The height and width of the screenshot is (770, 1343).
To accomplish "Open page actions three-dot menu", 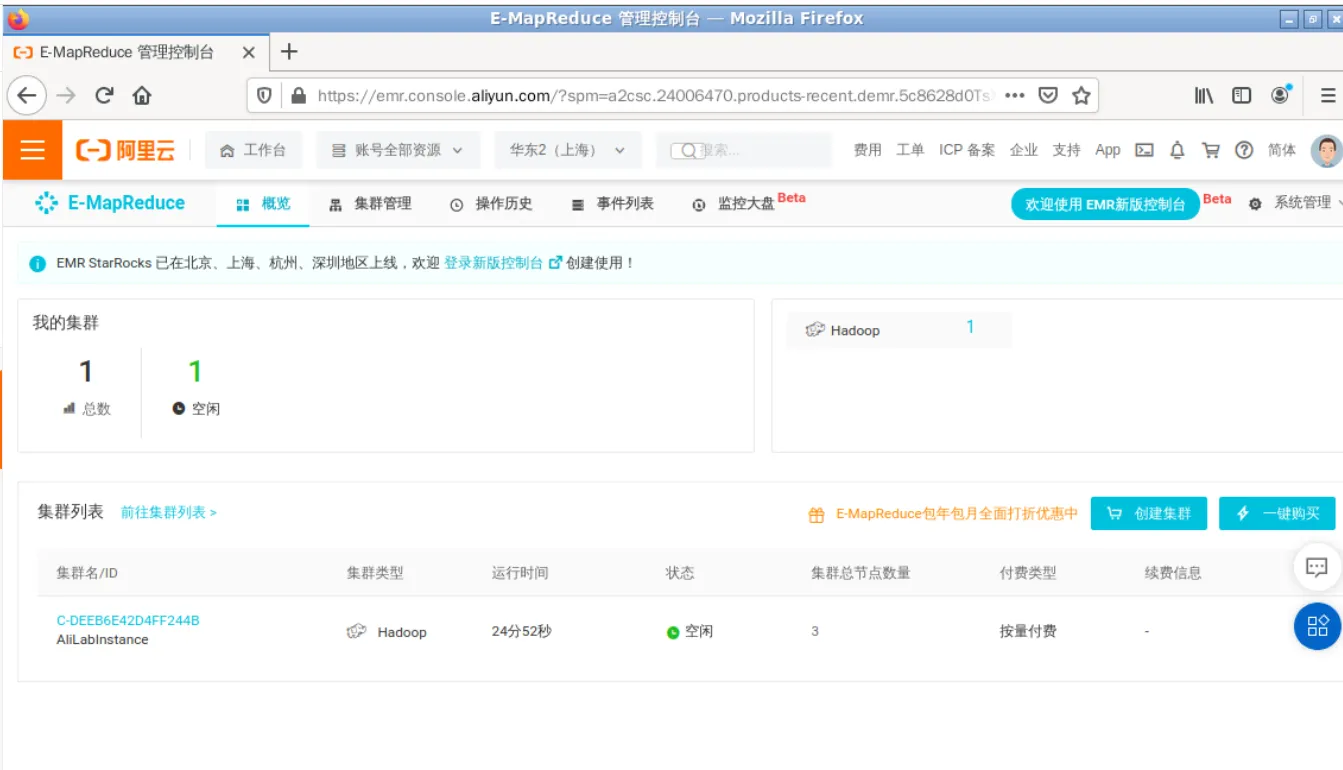I will point(1014,95).
